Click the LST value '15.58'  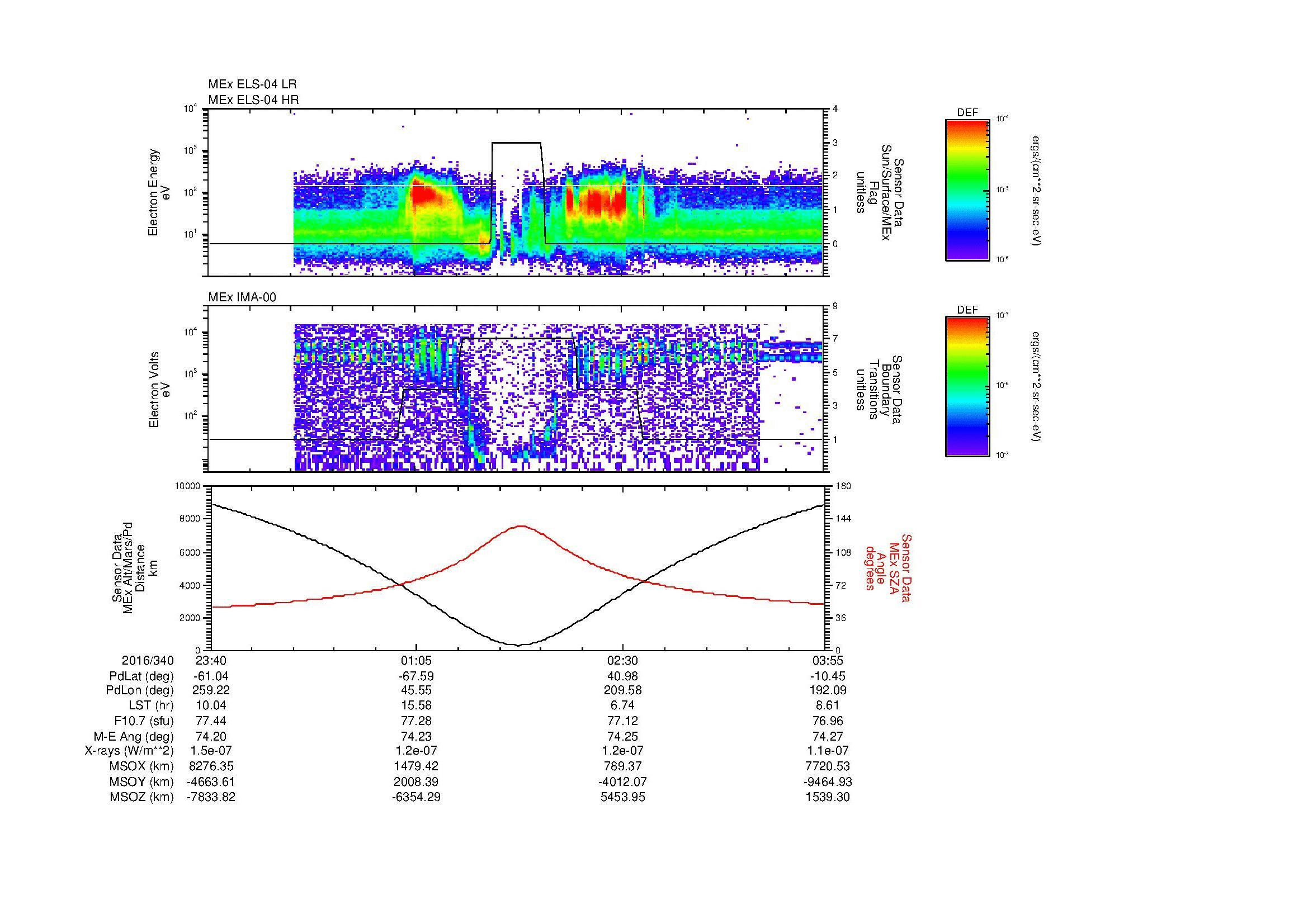pos(417,706)
